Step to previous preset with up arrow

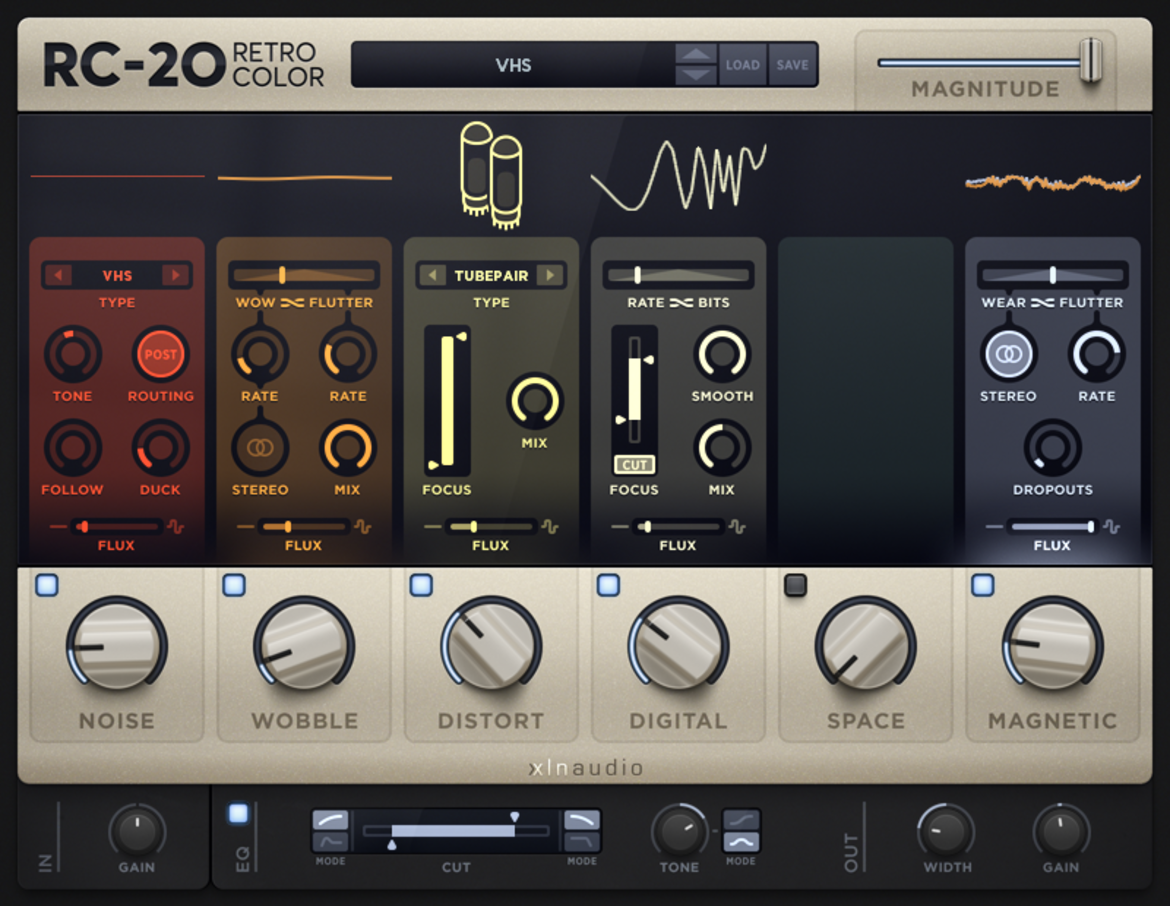pyautogui.click(x=695, y=54)
